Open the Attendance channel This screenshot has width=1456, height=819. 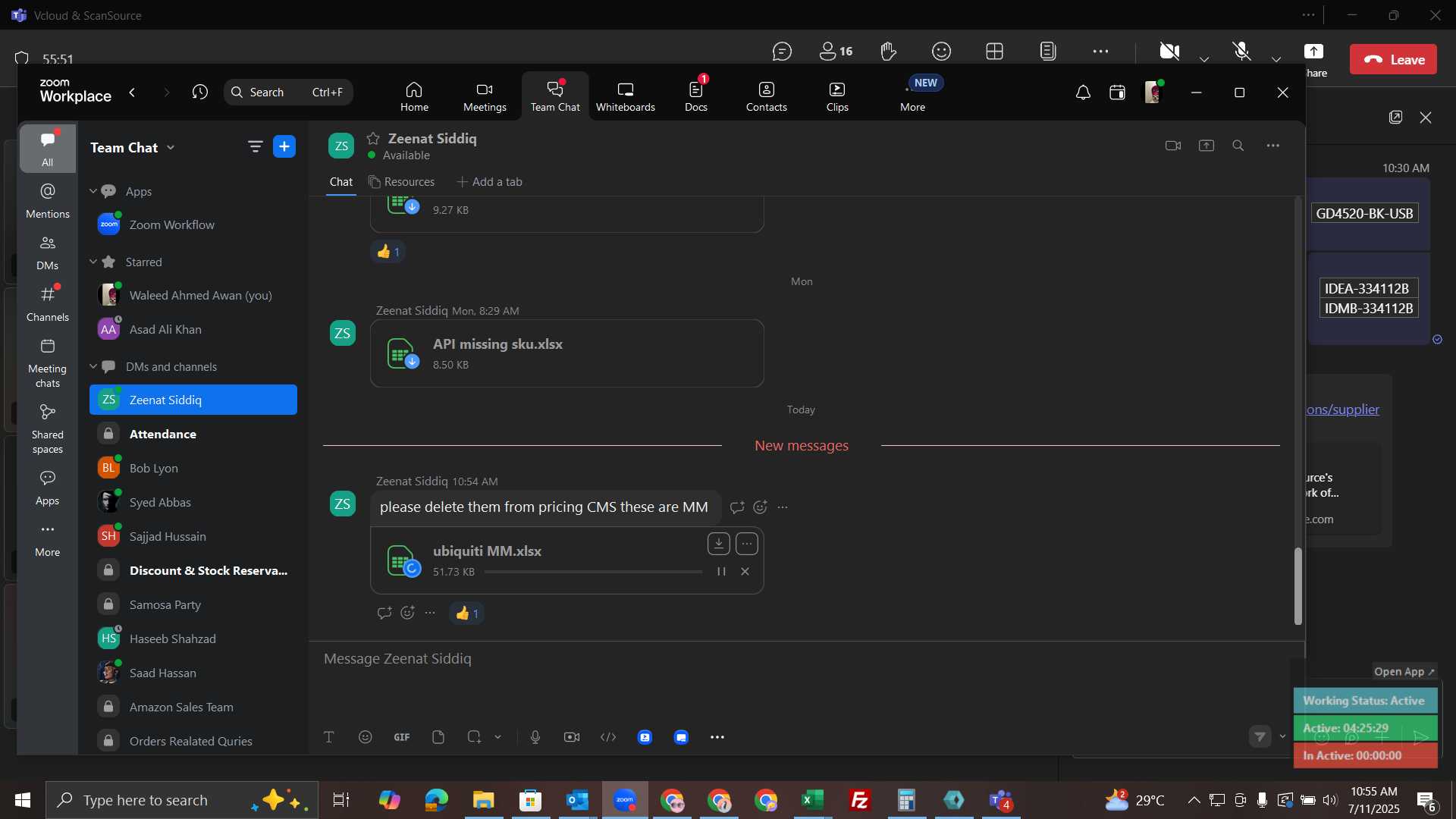pyautogui.click(x=193, y=434)
